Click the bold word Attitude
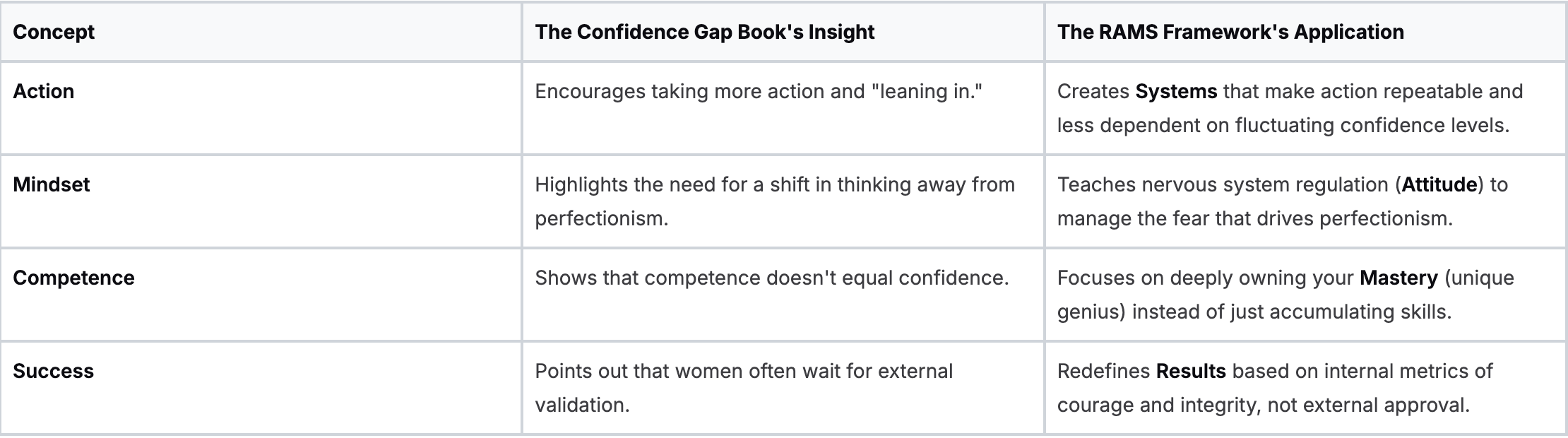1568x438 pixels. (1439, 184)
